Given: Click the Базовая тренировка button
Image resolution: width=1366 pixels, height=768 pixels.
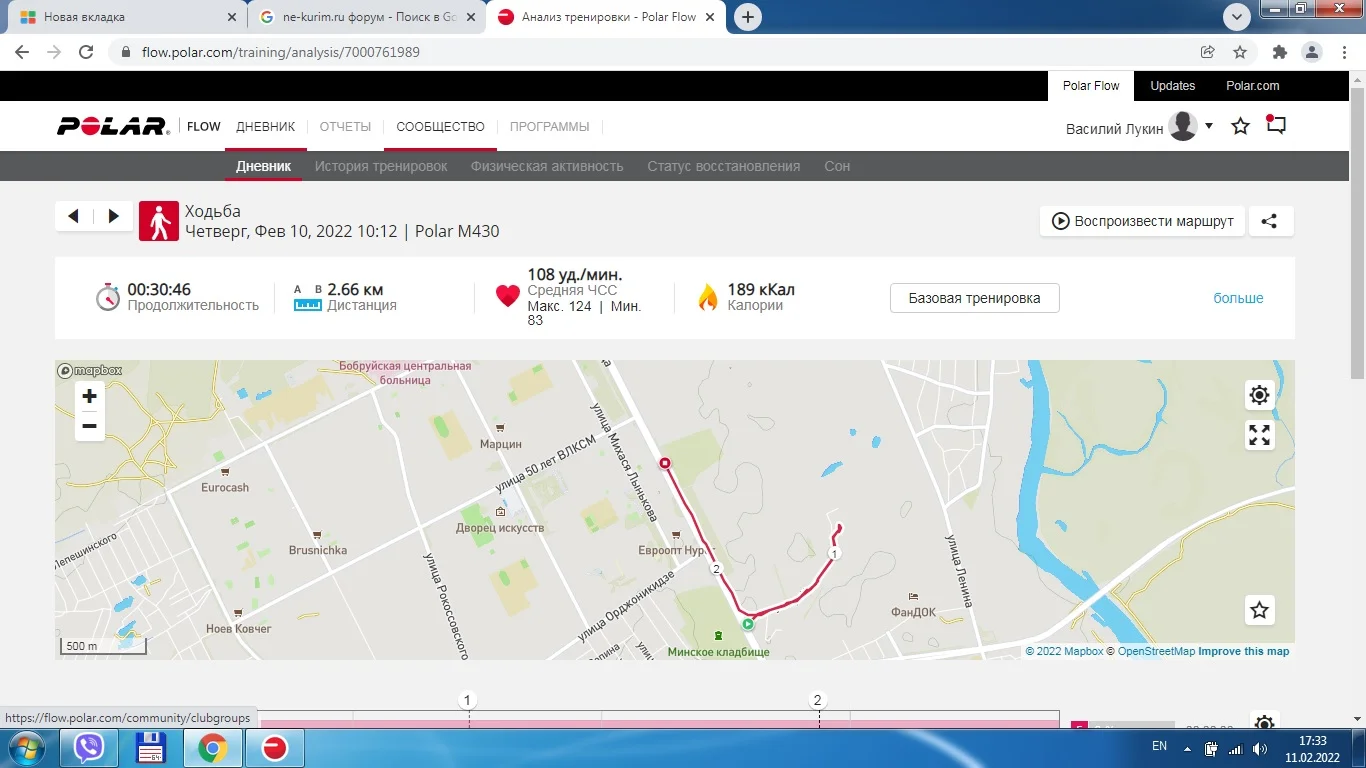Looking at the screenshot, I should click(x=974, y=298).
